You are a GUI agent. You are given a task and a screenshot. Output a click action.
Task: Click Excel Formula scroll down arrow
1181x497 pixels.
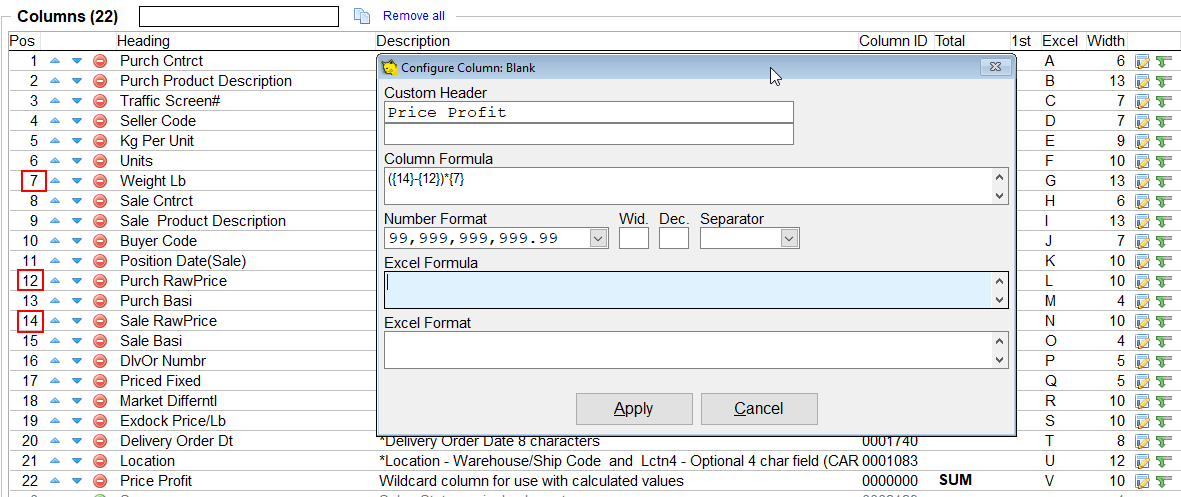[x=999, y=300]
